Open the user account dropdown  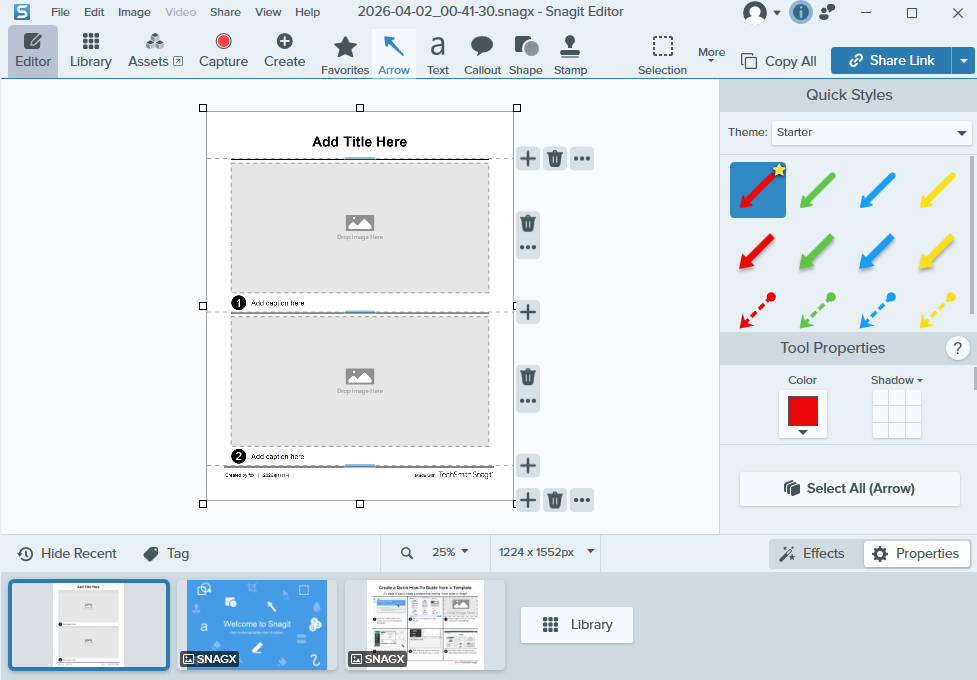[761, 12]
